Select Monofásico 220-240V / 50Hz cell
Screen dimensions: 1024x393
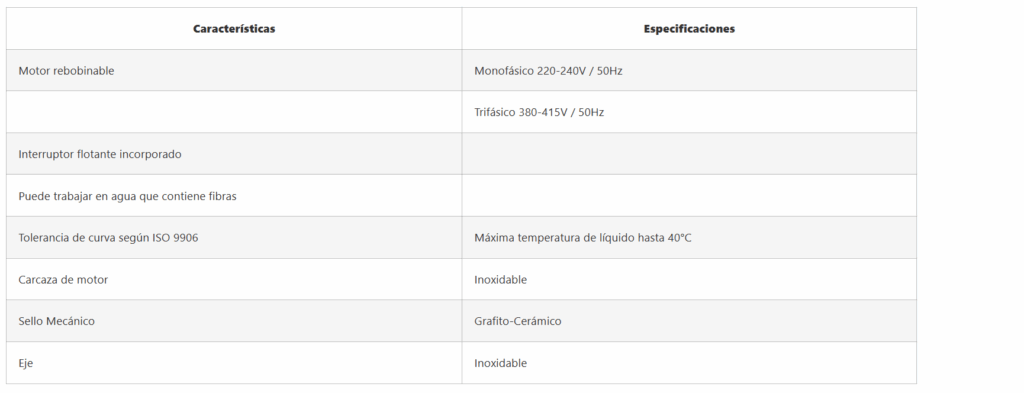point(689,71)
